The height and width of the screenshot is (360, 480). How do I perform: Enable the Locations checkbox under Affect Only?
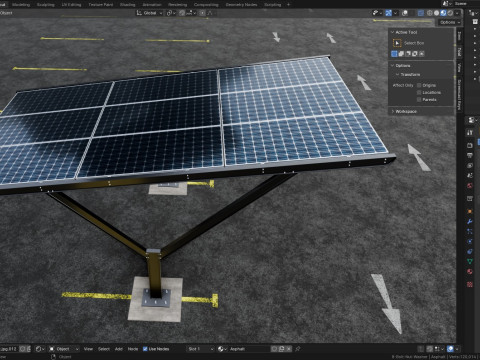(x=419, y=92)
